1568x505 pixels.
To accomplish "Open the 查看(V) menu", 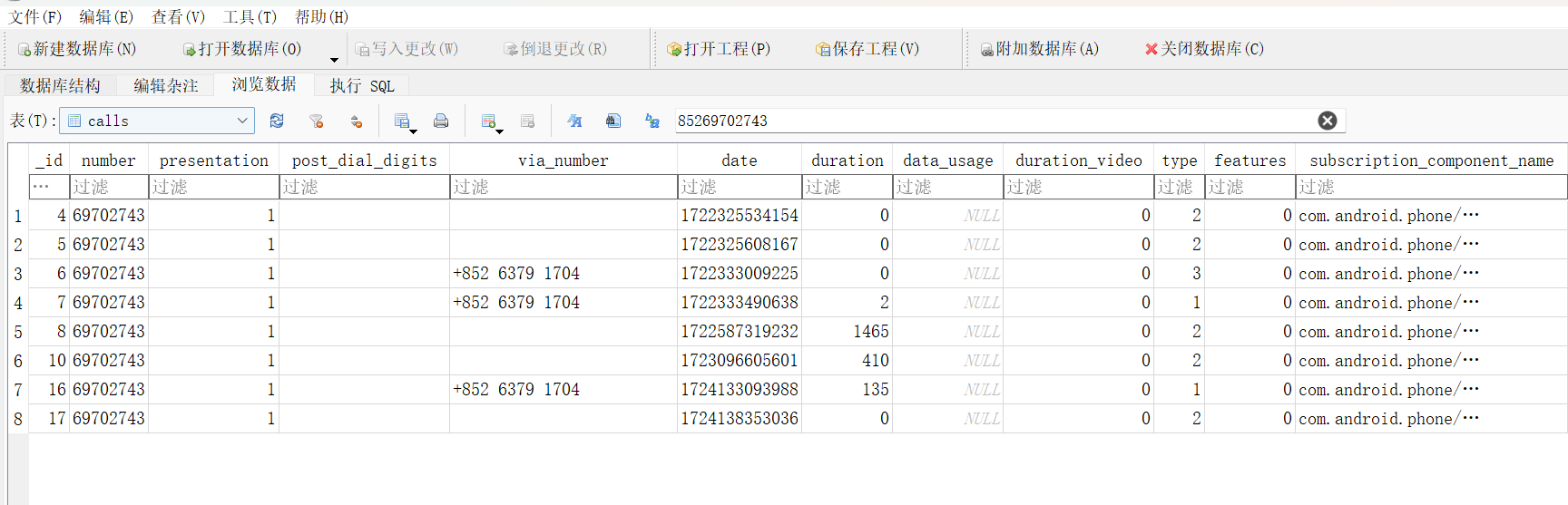I will click(179, 16).
